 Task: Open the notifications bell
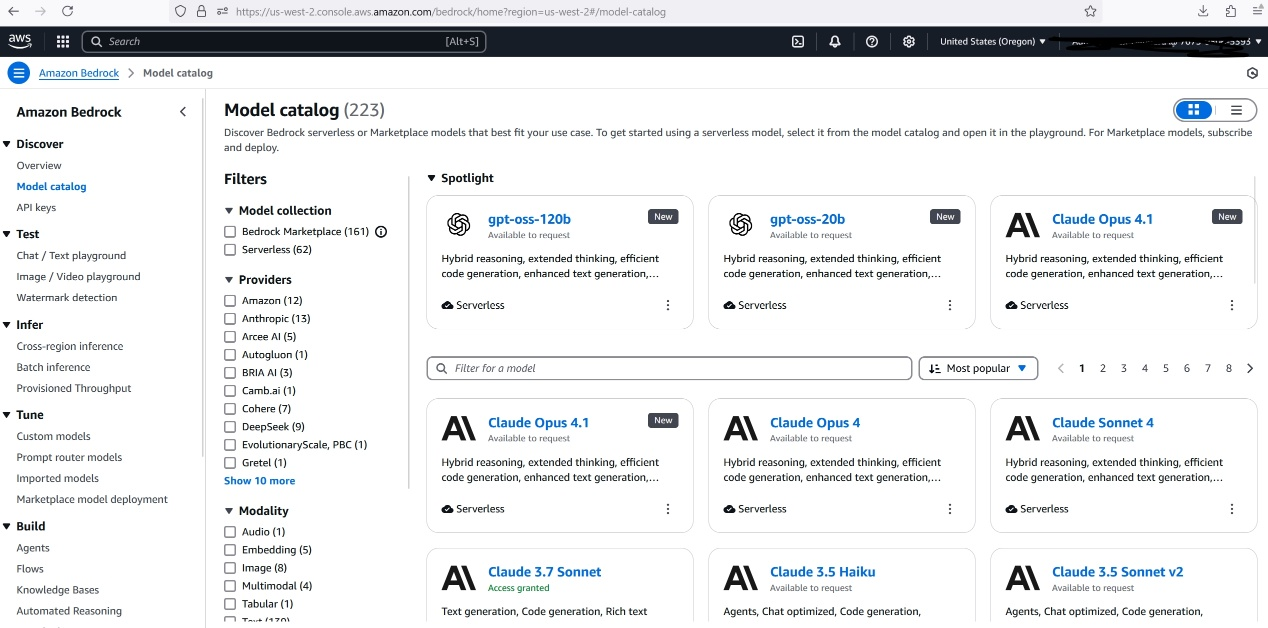[835, 41]
